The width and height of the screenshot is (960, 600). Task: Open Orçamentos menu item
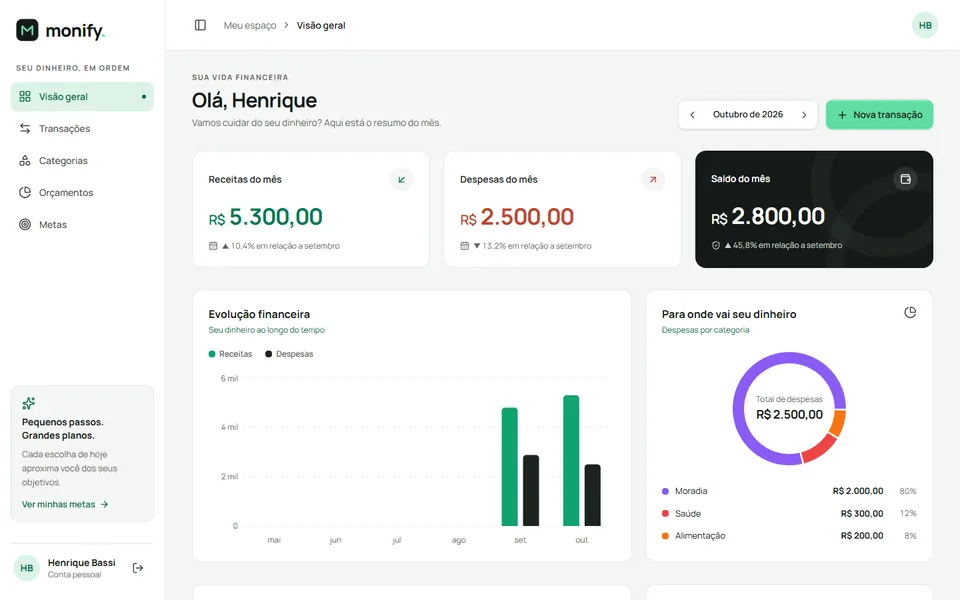click(82, 192)
